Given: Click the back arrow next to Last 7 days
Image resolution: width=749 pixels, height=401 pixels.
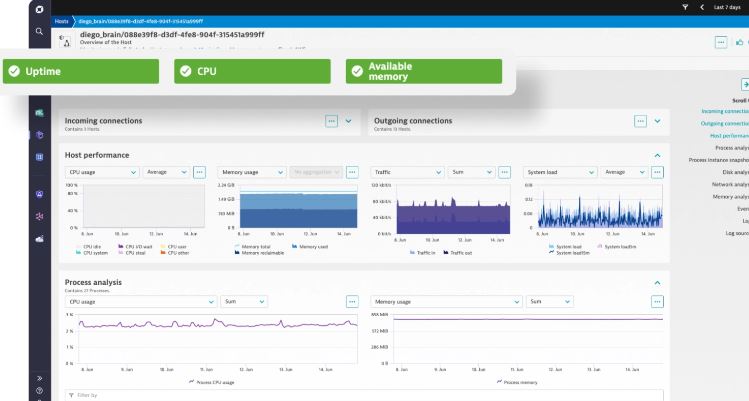Looking at the screenshot, I should point(702,7).
